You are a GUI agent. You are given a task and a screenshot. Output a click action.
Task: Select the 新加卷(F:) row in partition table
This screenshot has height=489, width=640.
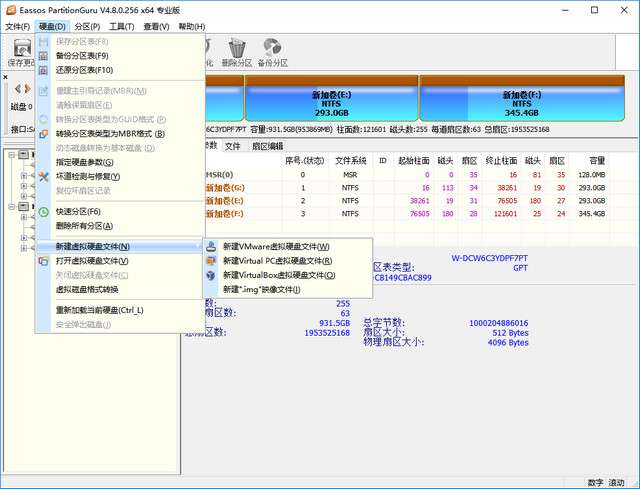pos(404,214)
